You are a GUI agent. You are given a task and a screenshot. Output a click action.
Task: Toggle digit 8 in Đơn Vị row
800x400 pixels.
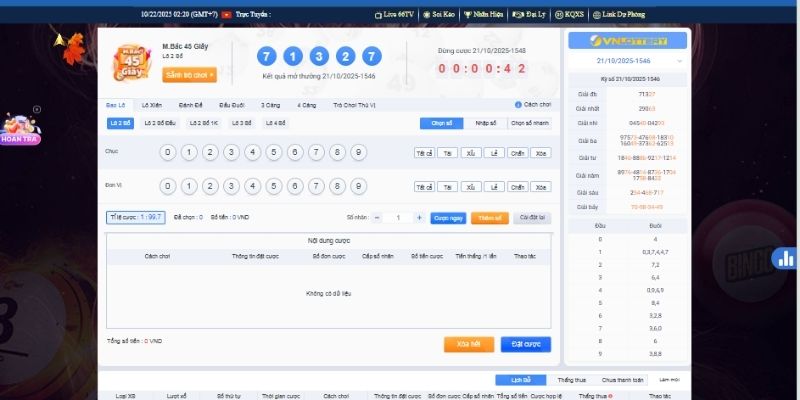point(337,186)
